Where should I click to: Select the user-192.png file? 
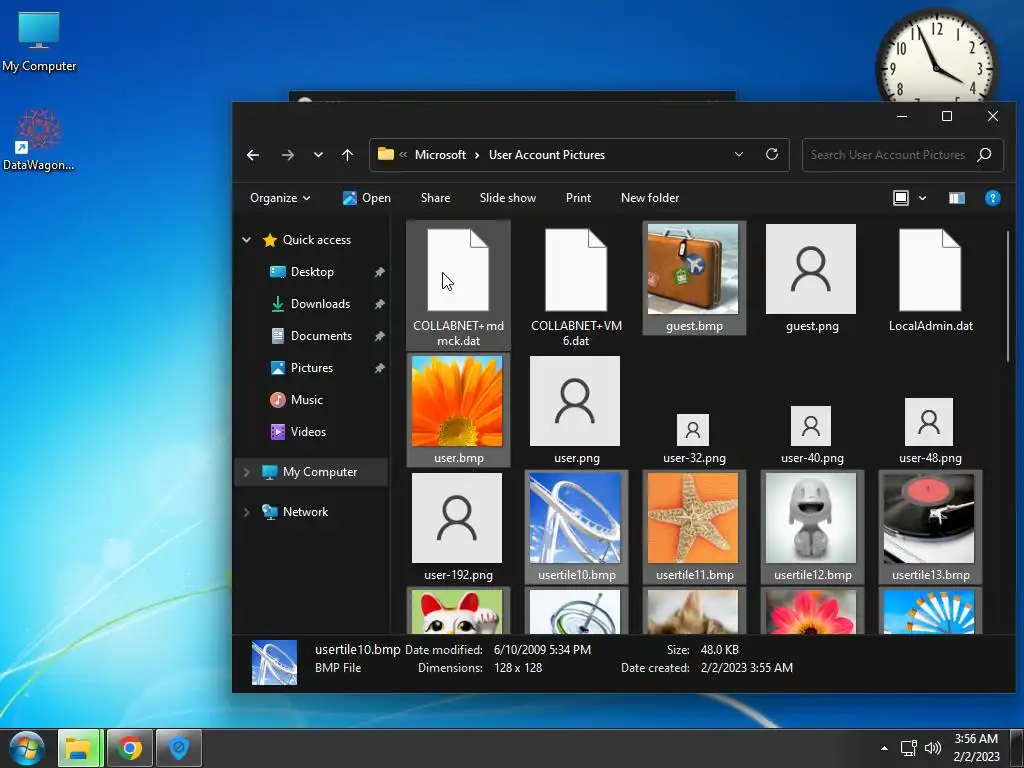[458, 526]
